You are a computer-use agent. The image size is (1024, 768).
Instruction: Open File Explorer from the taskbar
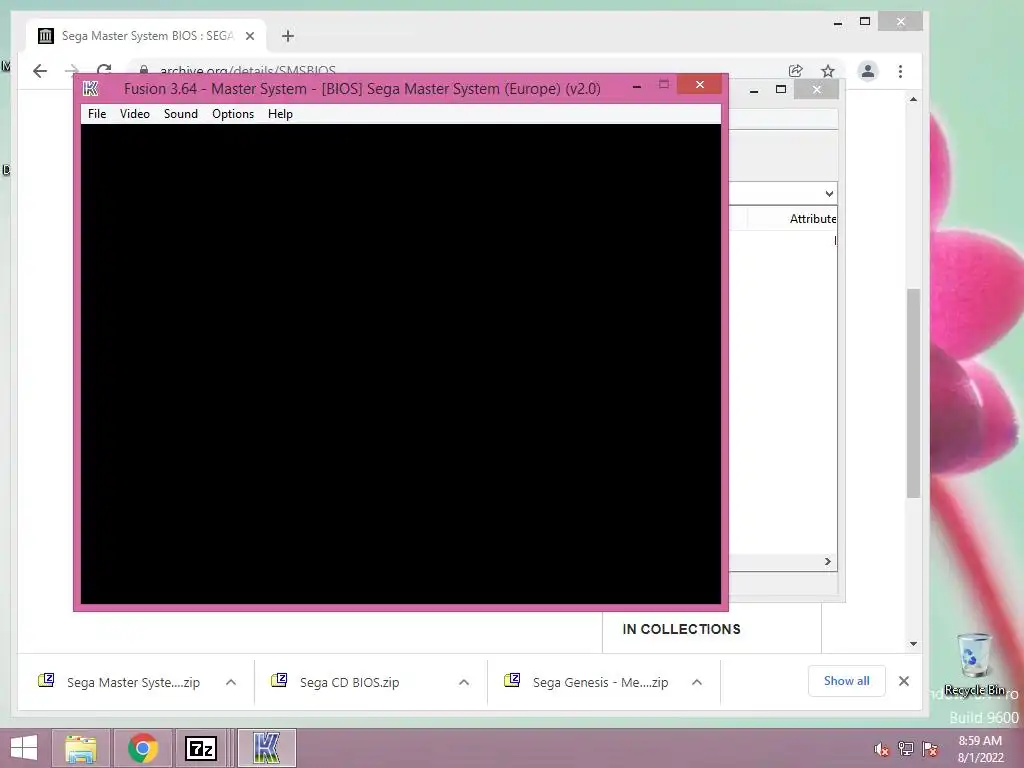[x=81, y=748]
